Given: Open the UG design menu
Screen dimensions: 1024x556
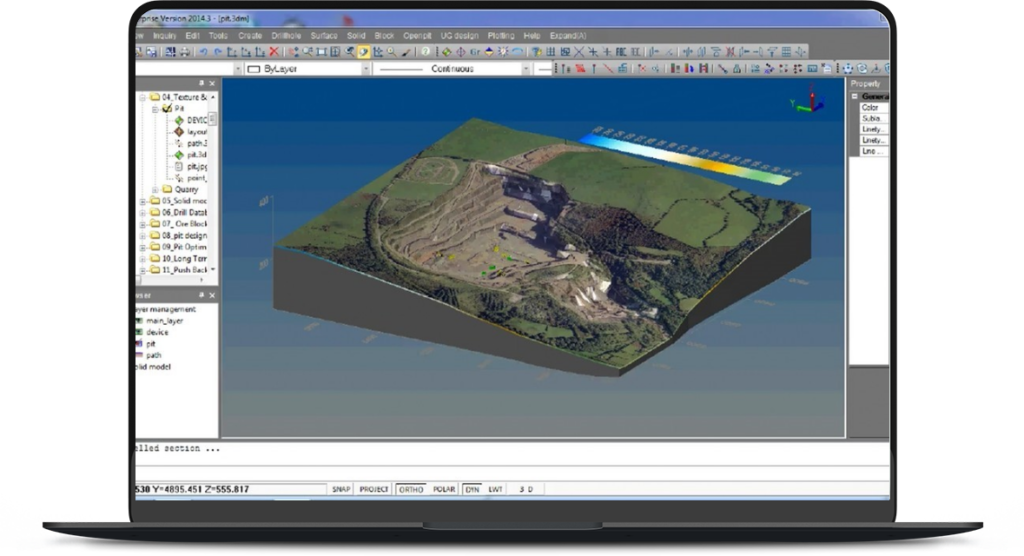Looking at the screenshot, I should click(459, 35).
